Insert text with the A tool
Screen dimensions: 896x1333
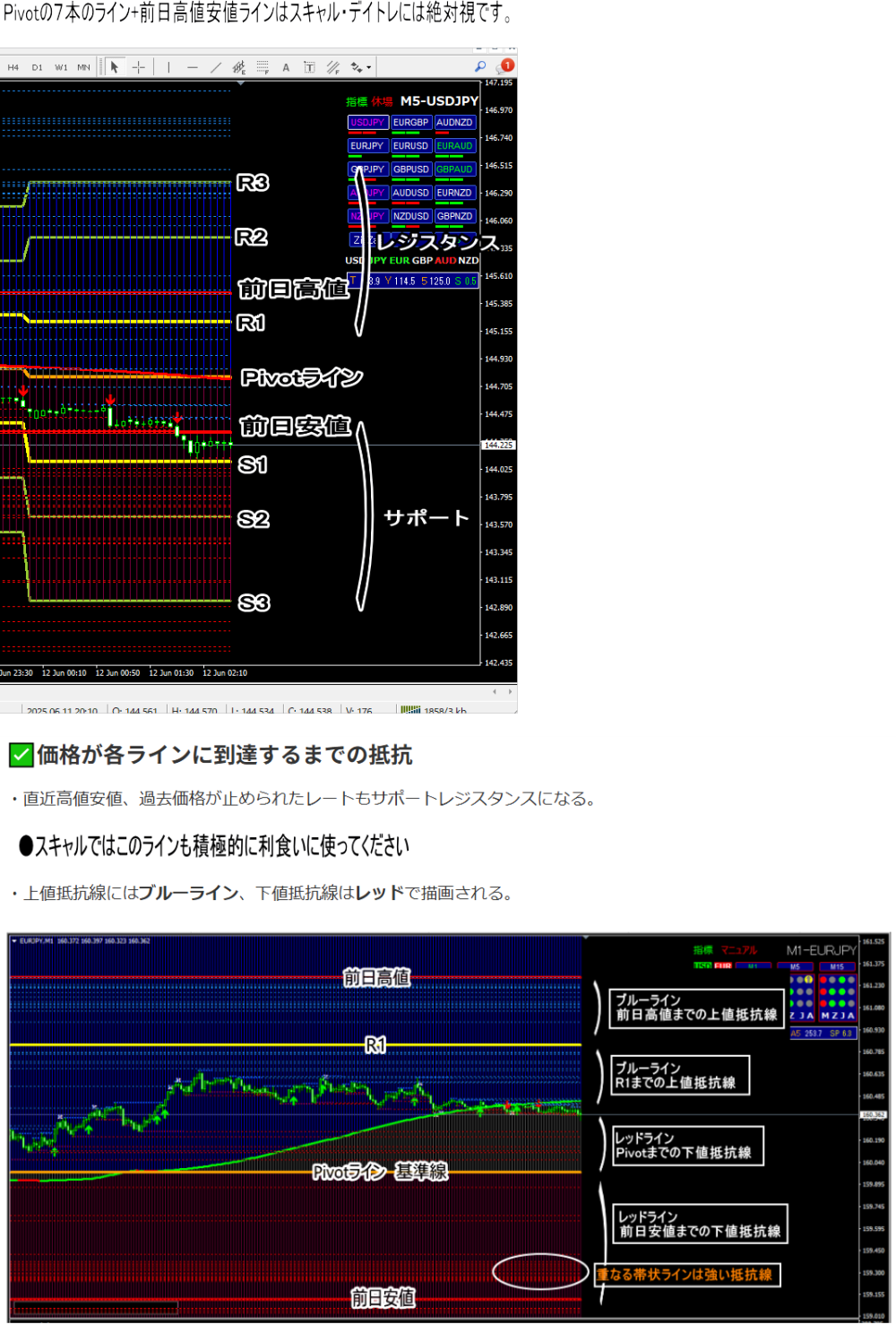286,67
